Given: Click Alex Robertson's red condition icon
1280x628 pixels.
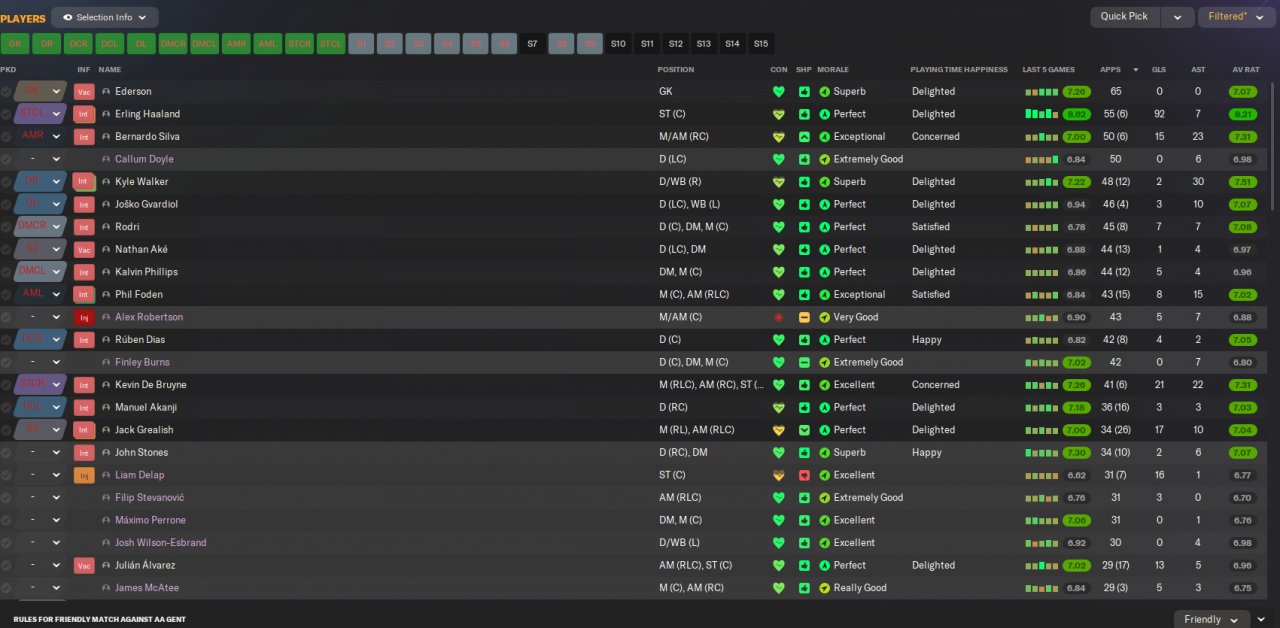Looking at the screenshot, I should (x=779, y=317).
